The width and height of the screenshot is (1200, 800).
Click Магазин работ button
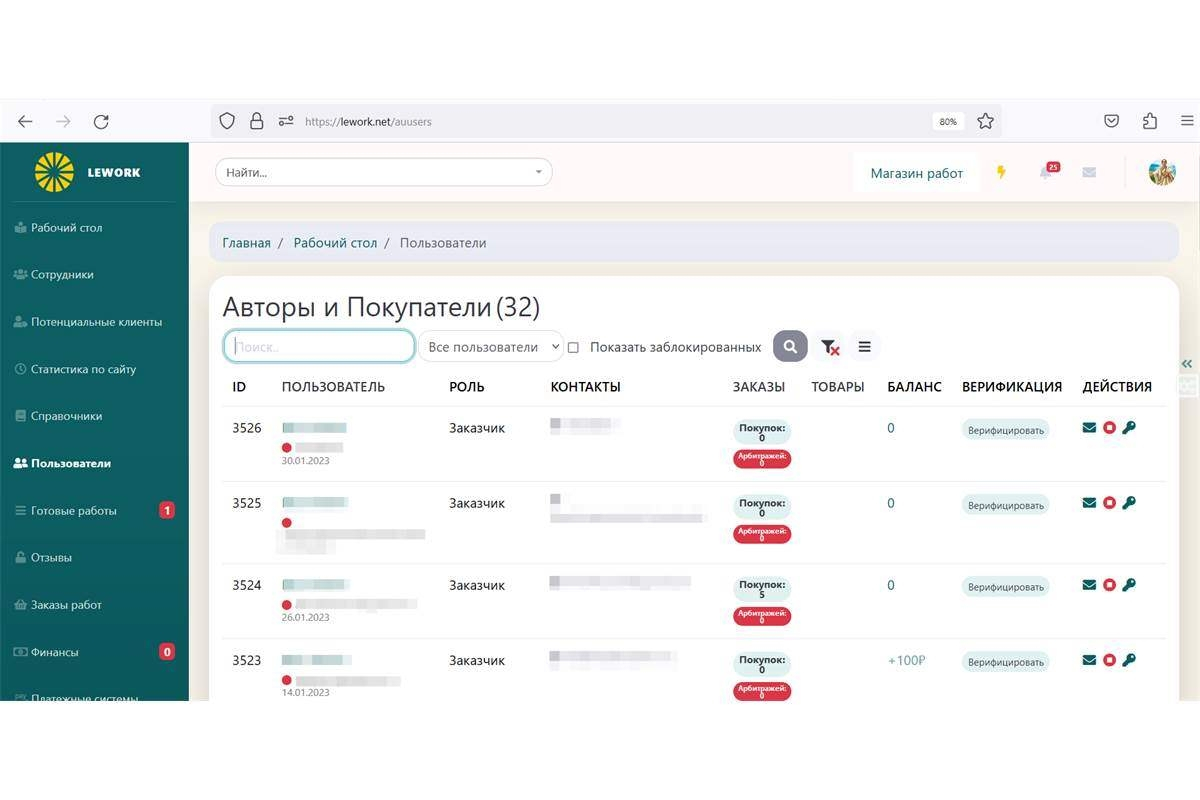916,173
